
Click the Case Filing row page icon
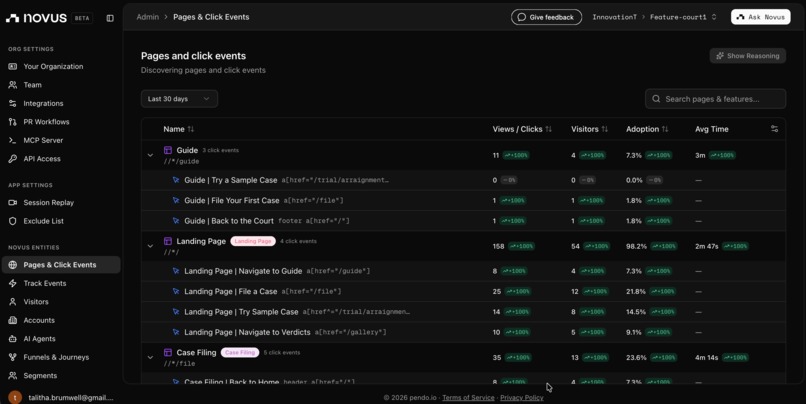coord(168,353)
